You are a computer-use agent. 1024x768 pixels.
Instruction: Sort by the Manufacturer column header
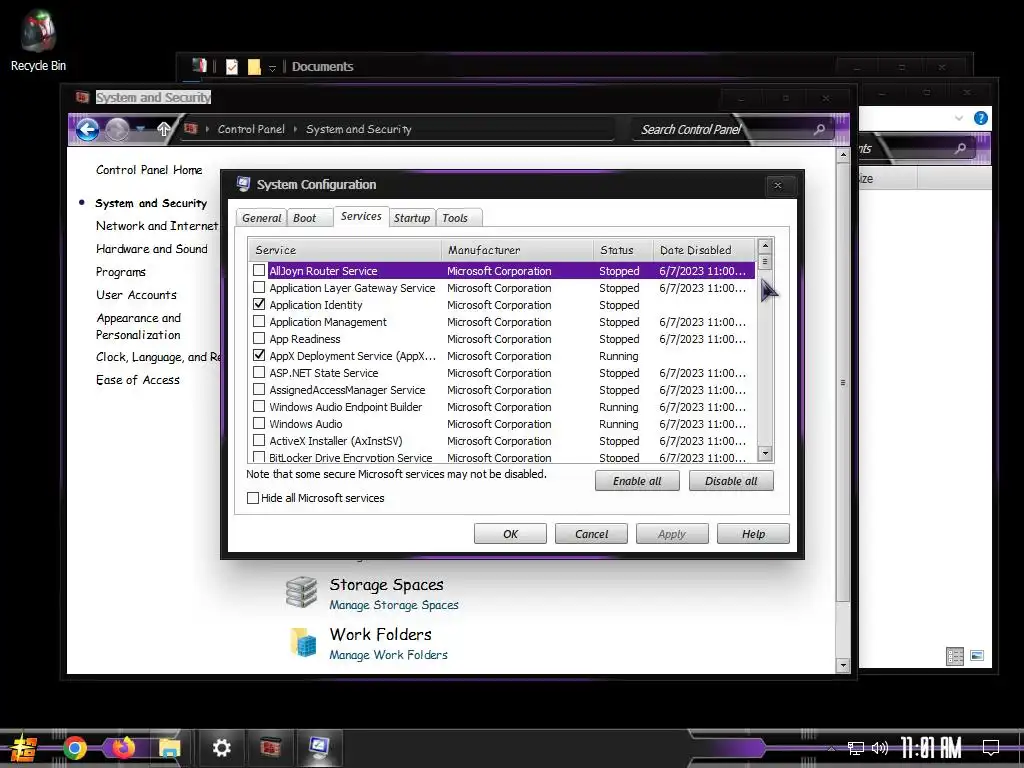click(517, 250)
